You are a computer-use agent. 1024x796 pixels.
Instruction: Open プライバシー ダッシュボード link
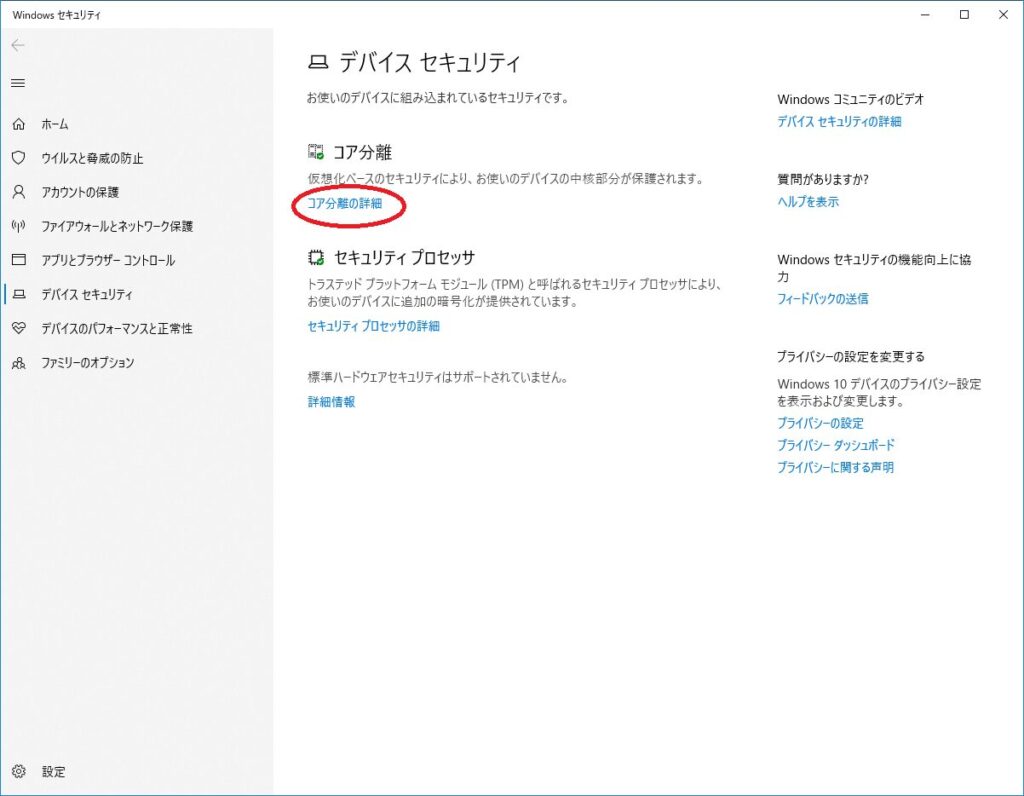click(x=836, y=445)
